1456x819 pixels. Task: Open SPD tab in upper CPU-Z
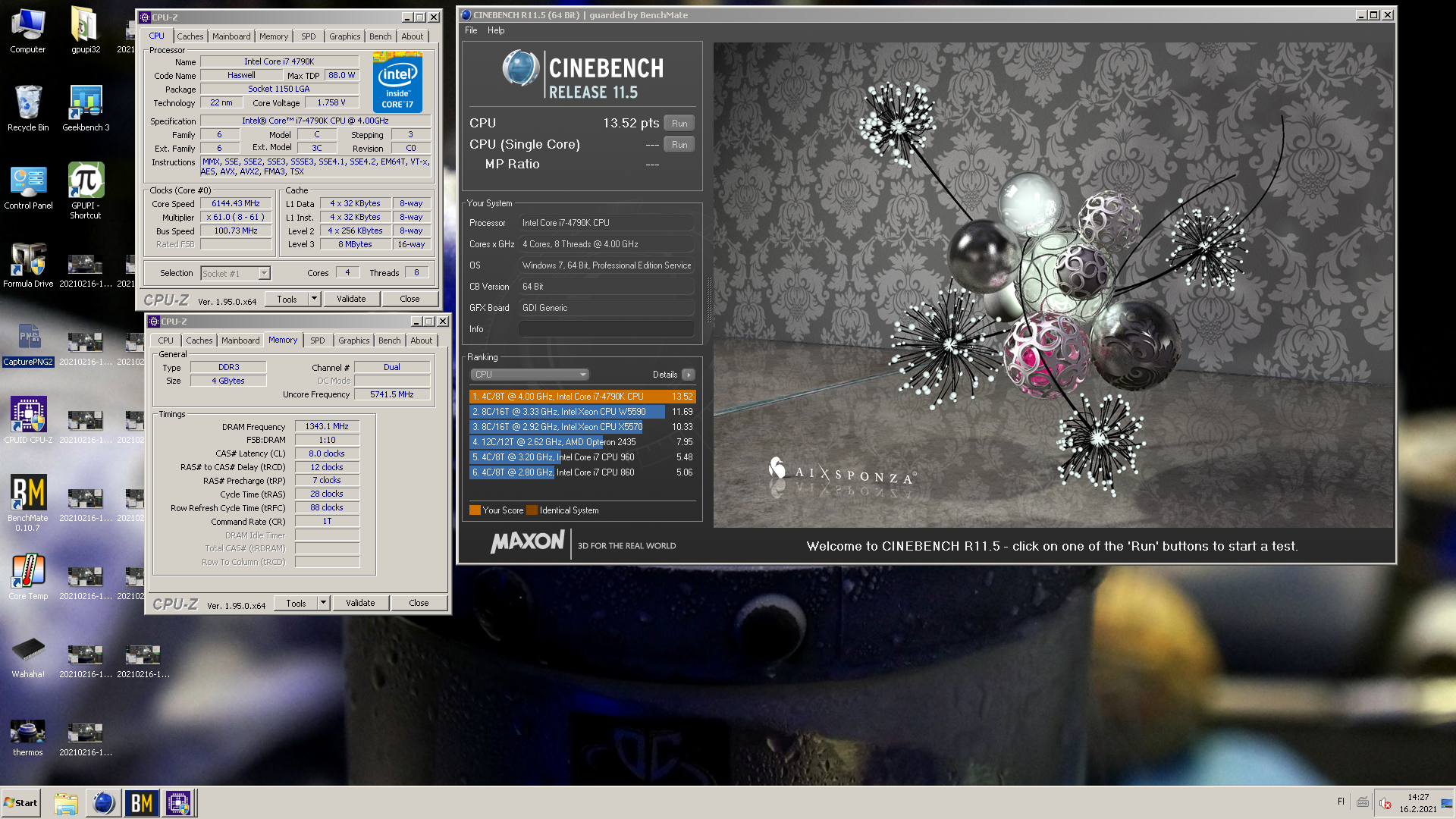pos(308,36)
